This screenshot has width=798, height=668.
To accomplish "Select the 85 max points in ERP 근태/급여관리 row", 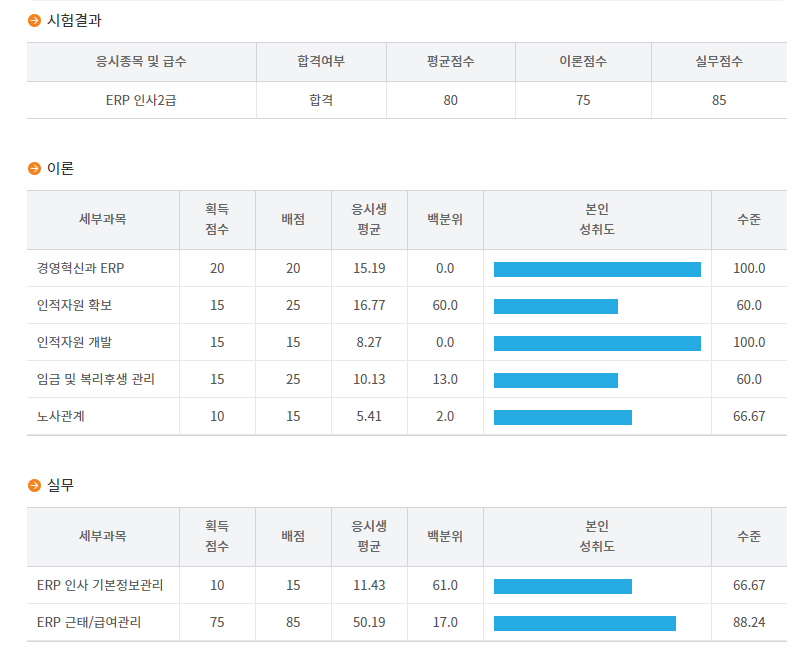I will [x=293, y=622].
